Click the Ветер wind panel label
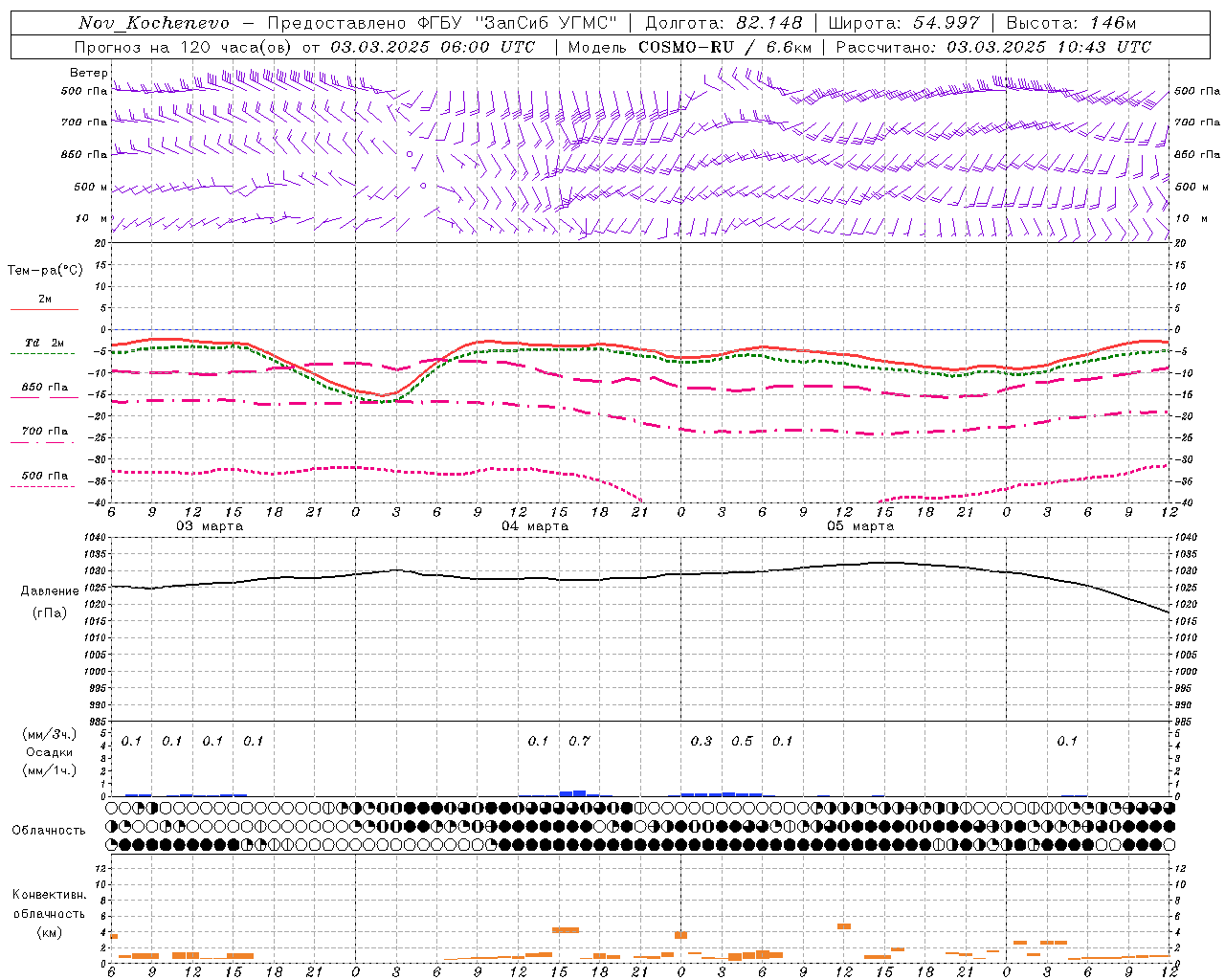Screen dimensions: 1225x980 coord(88,73)
